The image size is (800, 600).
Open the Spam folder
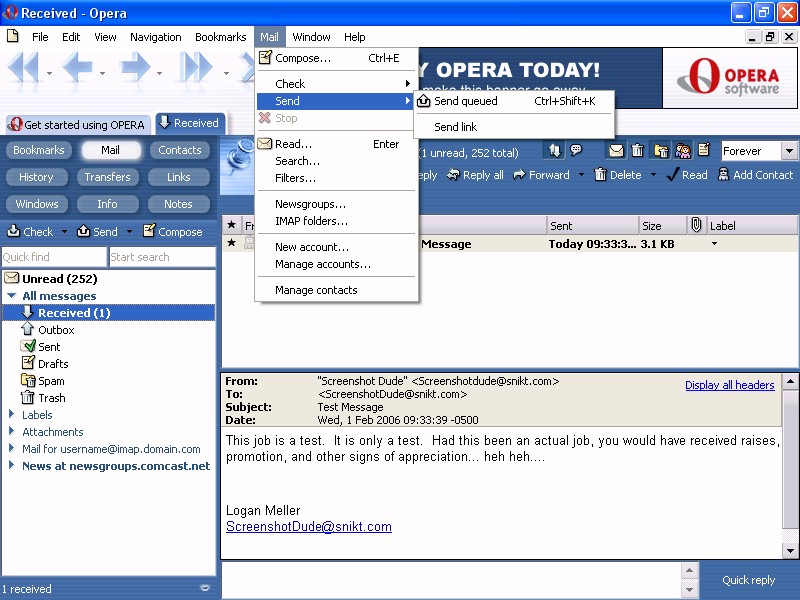coord(51,381)
